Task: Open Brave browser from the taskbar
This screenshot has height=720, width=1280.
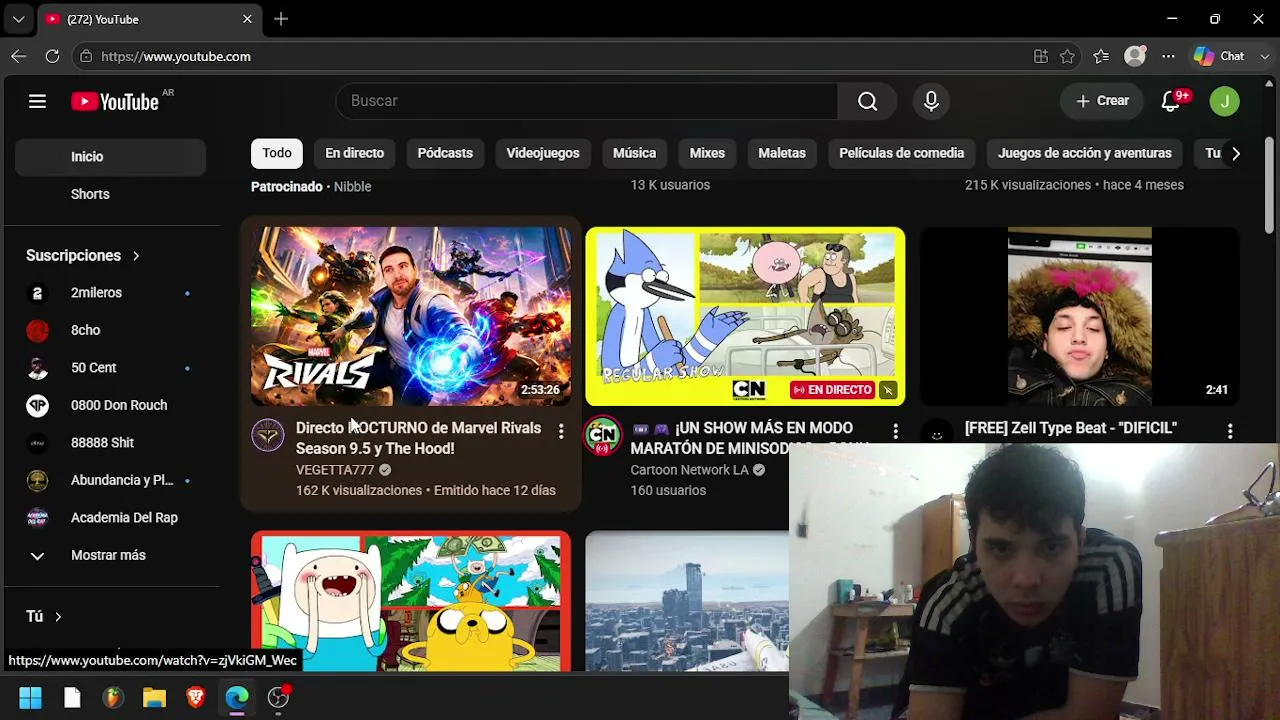Action: click(195, 698)
